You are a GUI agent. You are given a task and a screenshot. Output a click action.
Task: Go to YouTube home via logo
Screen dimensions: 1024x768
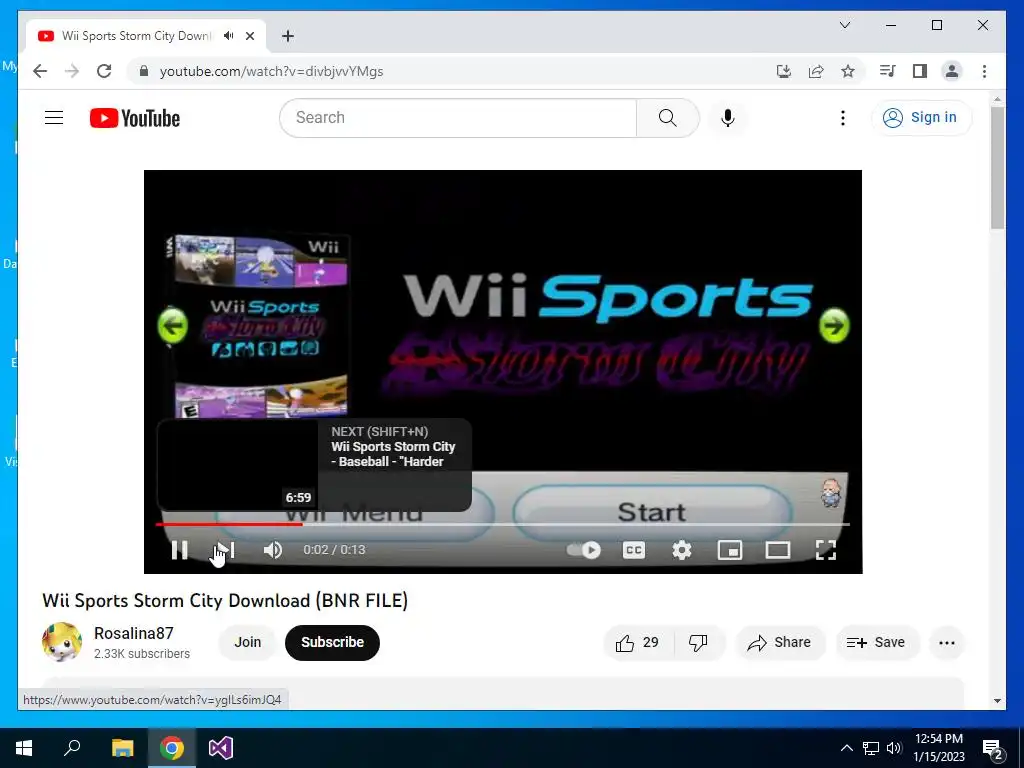(135, 118)
